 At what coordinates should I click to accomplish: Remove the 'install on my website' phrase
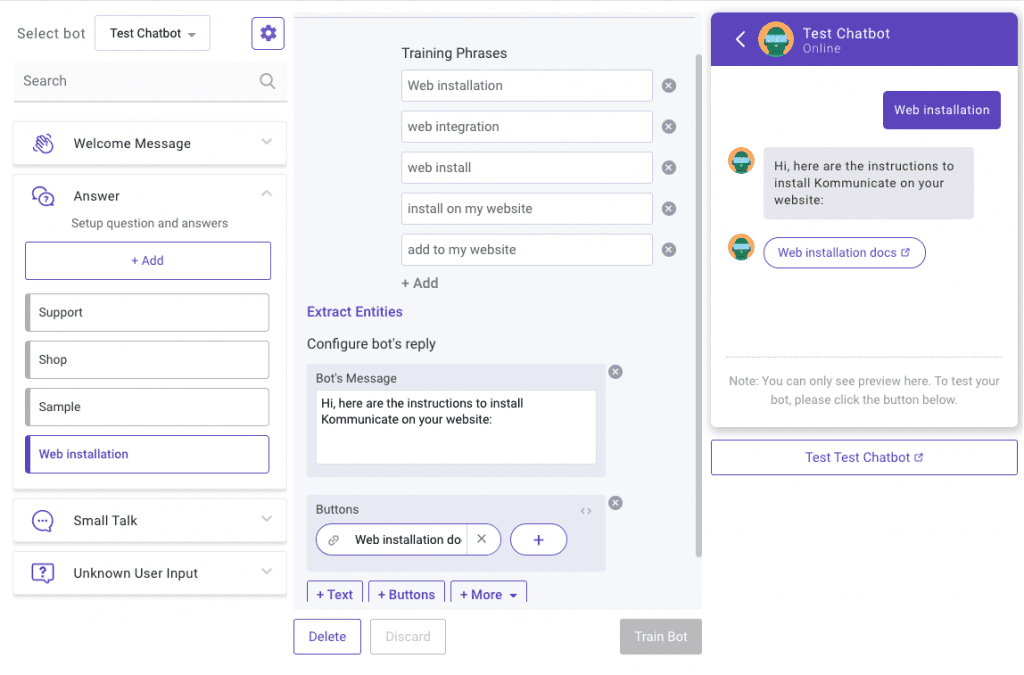click(669, 209)
